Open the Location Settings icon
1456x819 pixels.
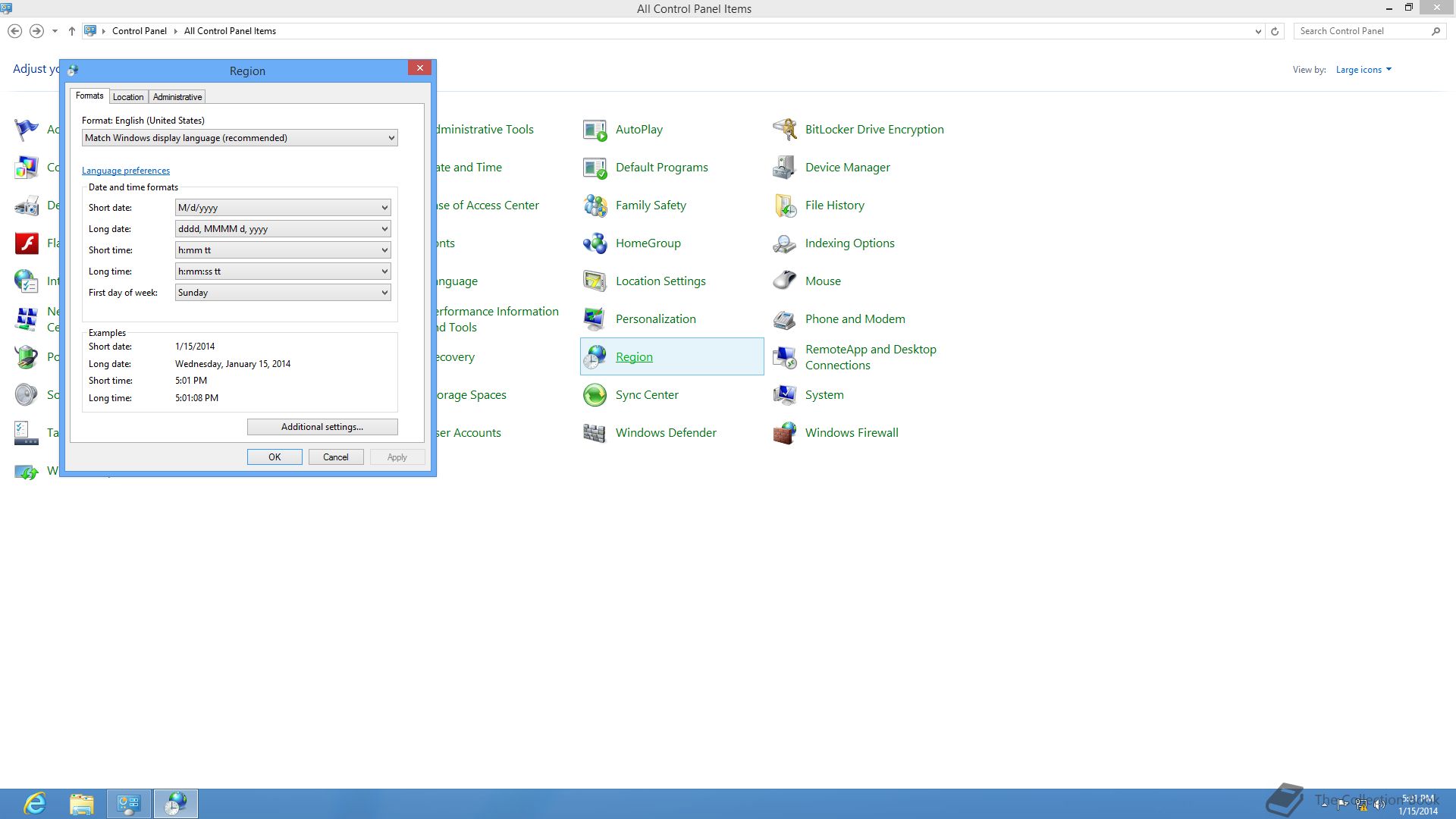[595, 281]
